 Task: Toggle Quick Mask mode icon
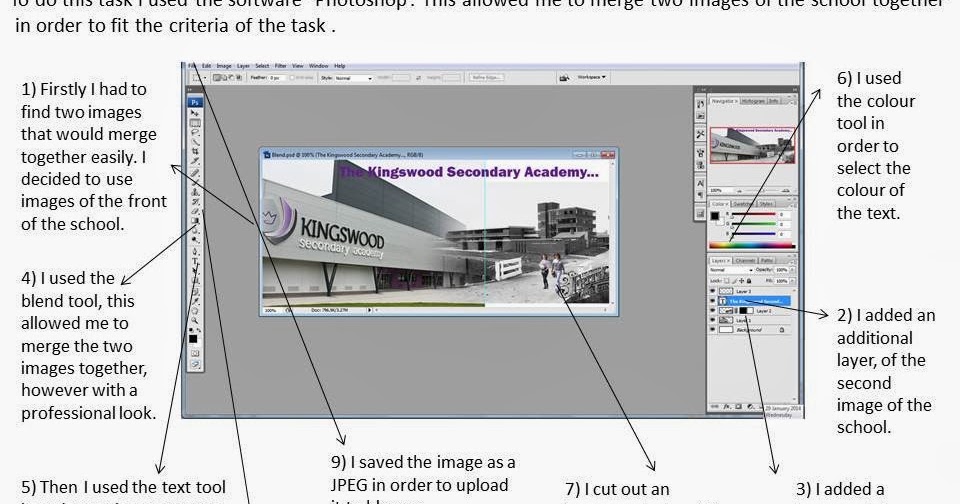(195, 353)
